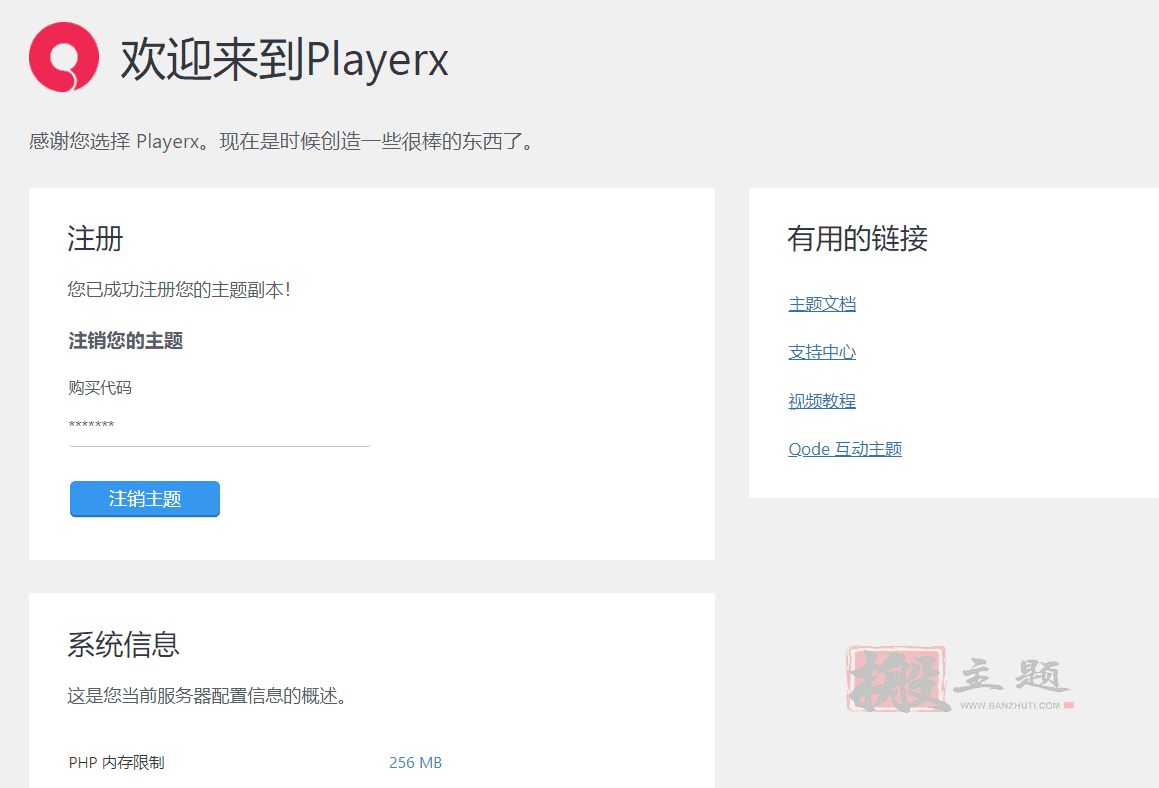Click the 有用的链接 heading

(x=857, y=239)
